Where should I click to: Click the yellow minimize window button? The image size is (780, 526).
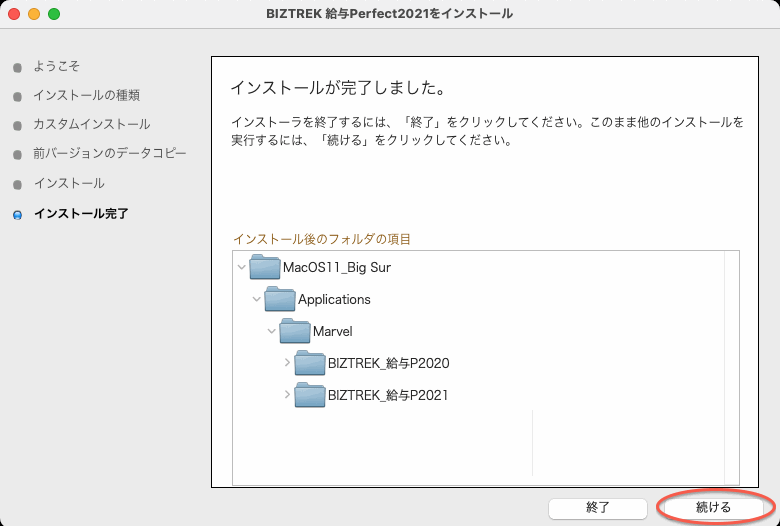pos(34,14)
